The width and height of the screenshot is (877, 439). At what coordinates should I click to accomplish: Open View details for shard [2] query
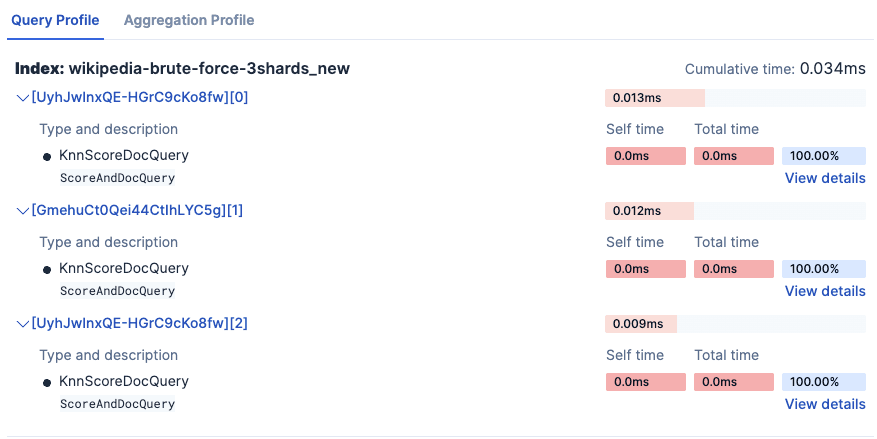pos(825,404)
